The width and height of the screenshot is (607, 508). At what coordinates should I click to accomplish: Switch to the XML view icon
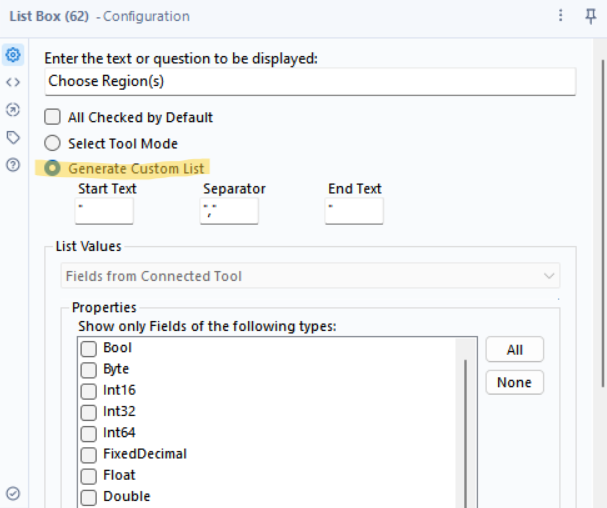13,82
